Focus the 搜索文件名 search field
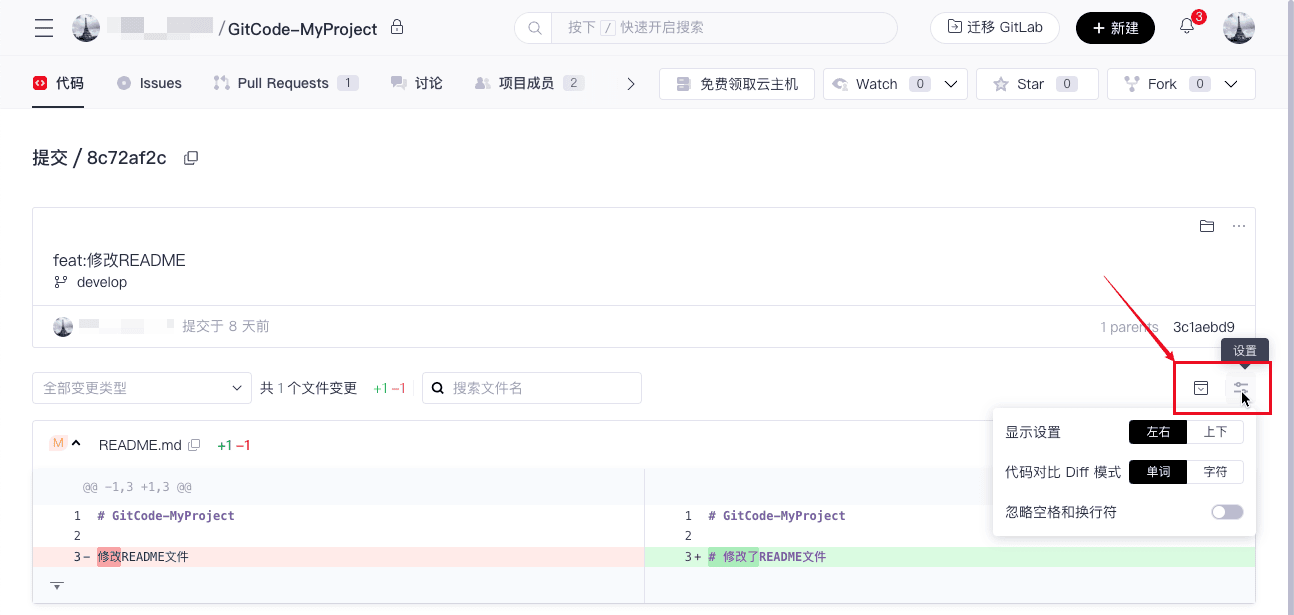 click(542, 388)
